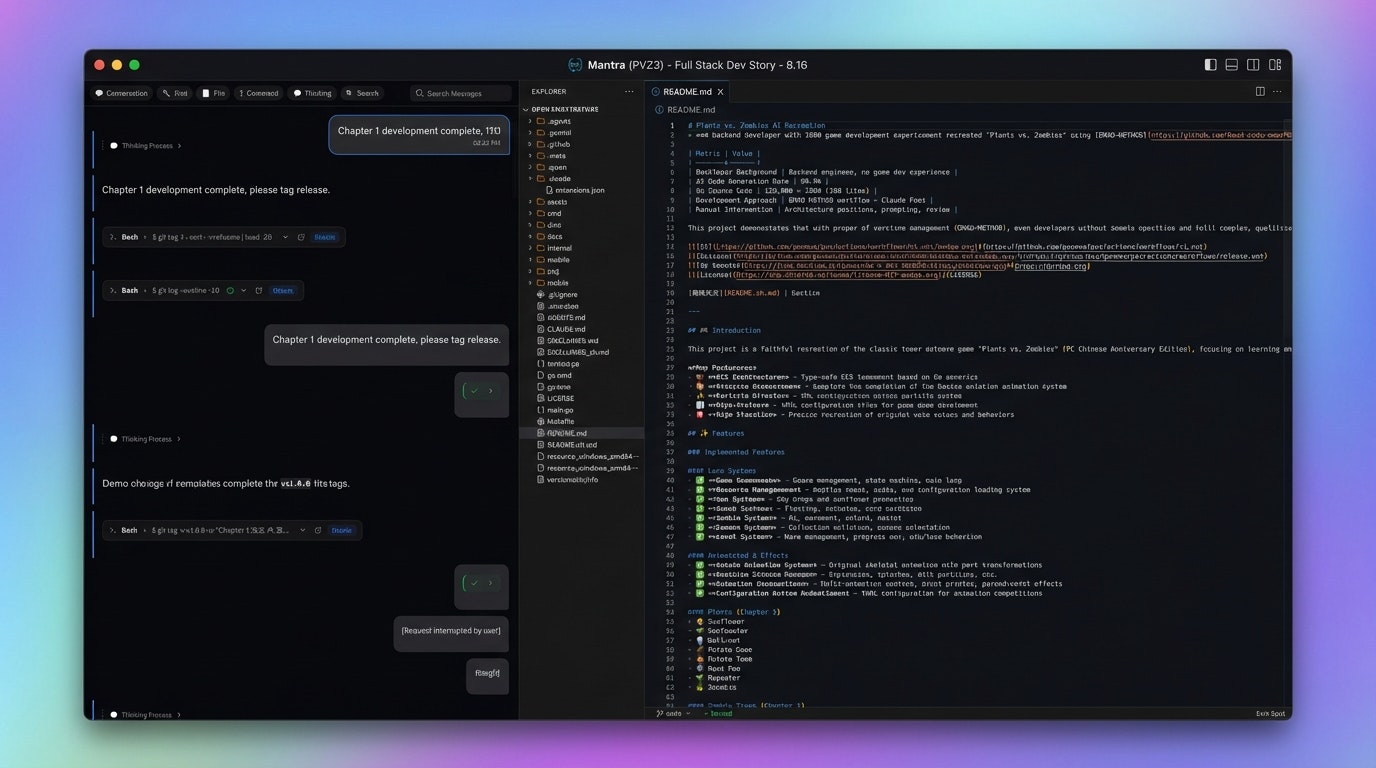Screen dimensions: 1376x768
Task: Click the "Metric | Value" table header line
Action: tap(724, 153)
